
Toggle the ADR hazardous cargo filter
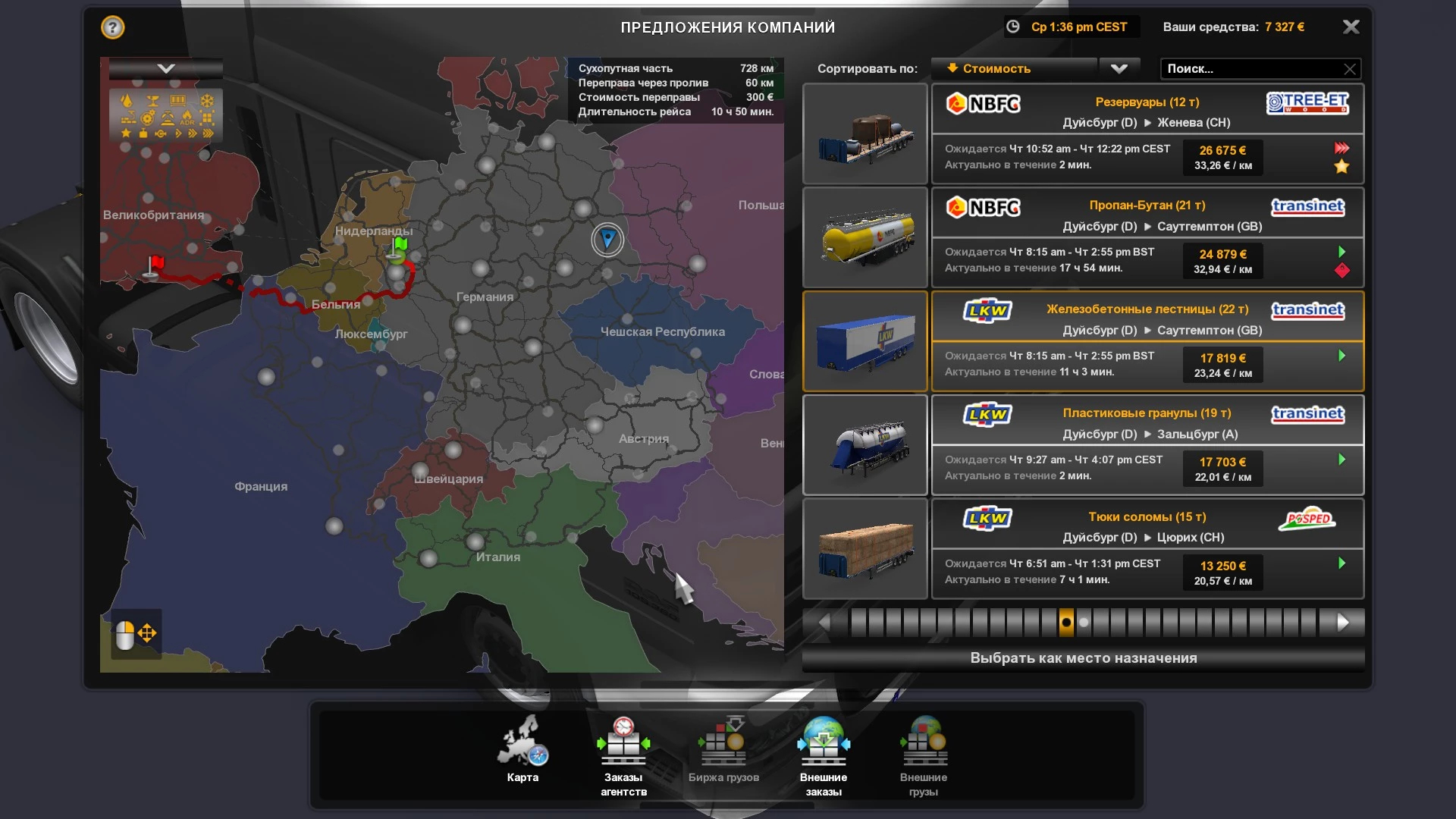tap(187, 117)
